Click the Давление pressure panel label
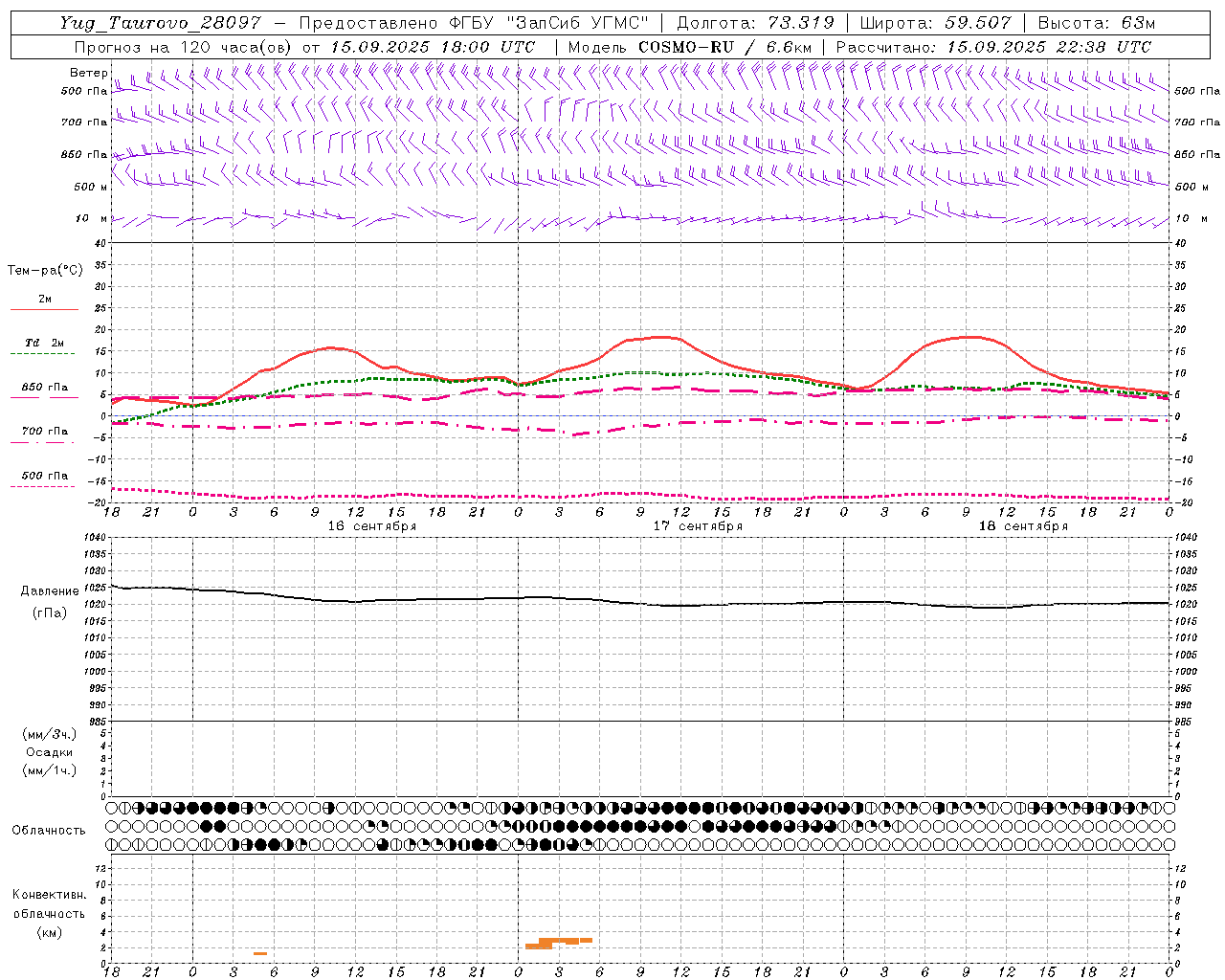Viewport: 1225px width, 980px height. point(50,591)
